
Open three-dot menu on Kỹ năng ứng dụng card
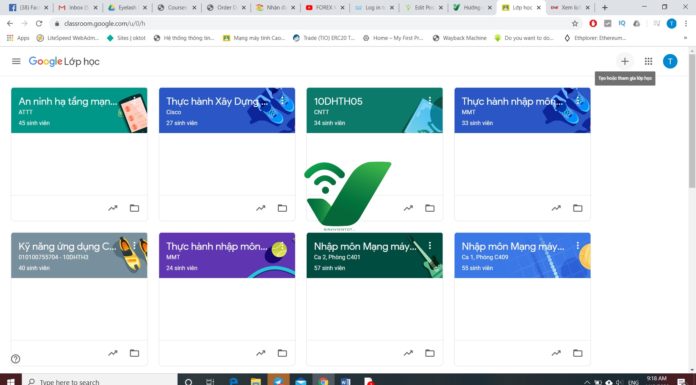pos(134,246)
